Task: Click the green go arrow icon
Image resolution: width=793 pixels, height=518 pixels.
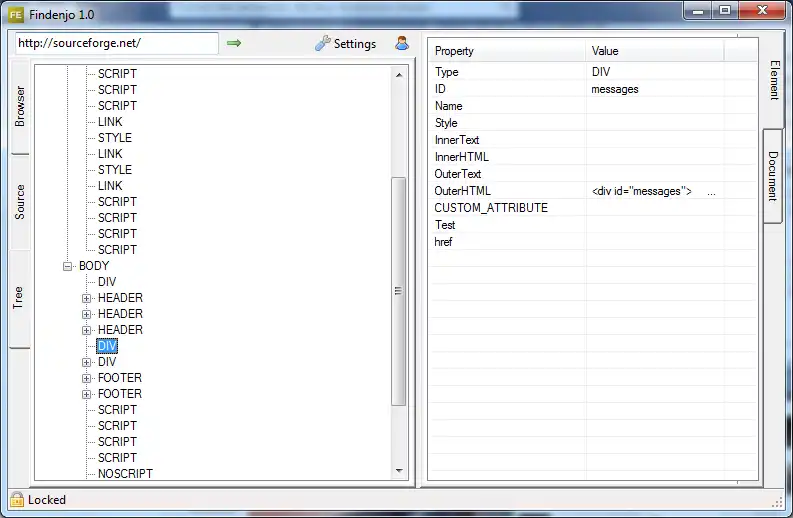Action: [234, 43]
